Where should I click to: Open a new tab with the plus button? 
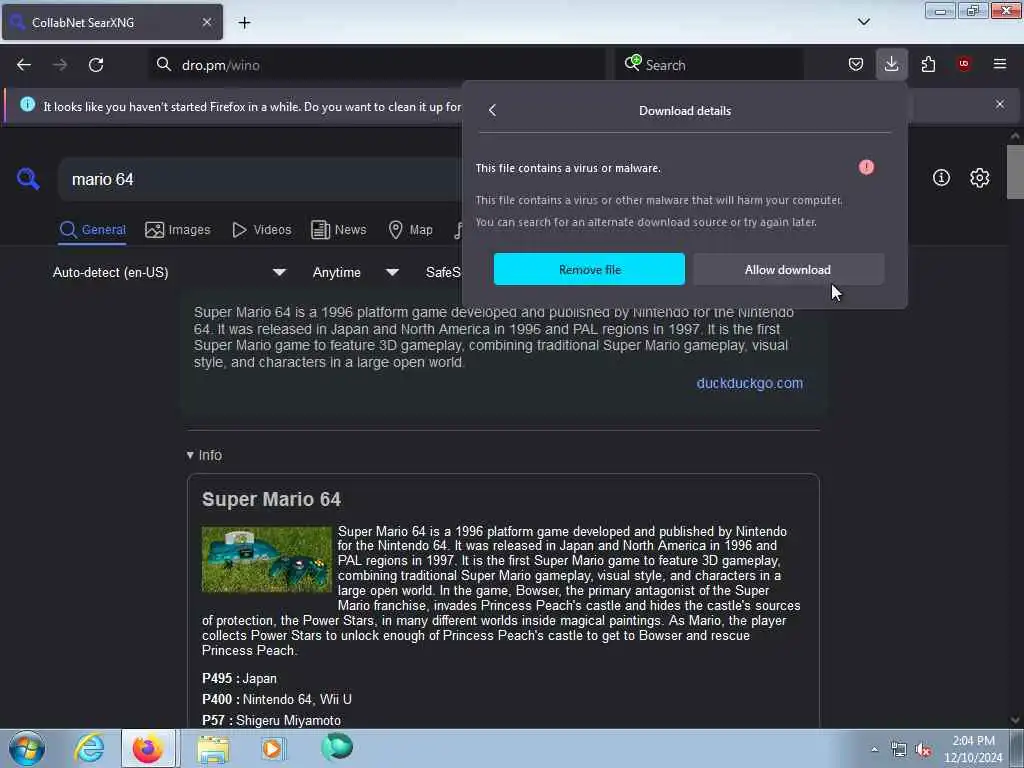coord(244,22)
